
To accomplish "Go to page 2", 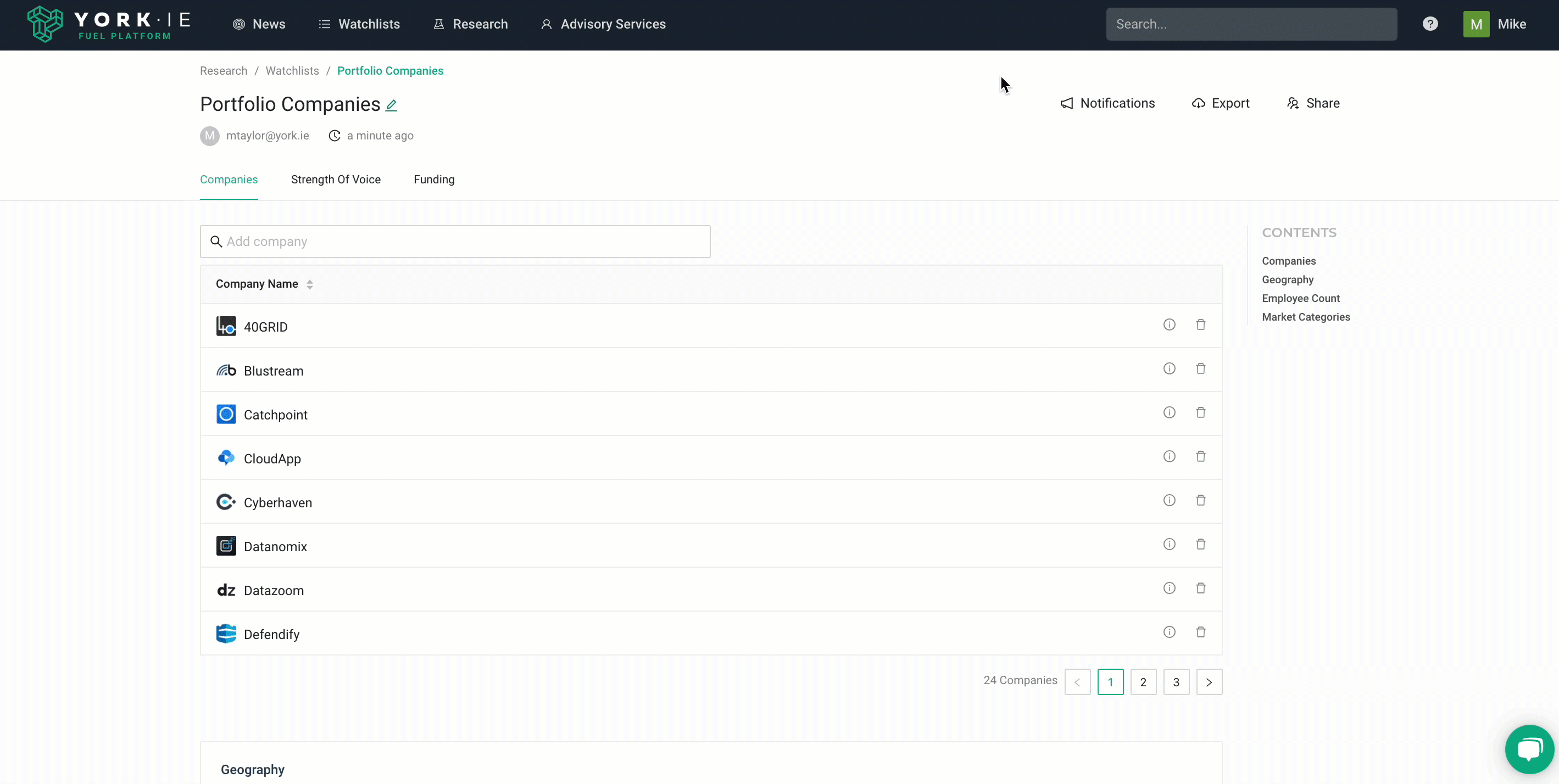I will click(1143, 682).
